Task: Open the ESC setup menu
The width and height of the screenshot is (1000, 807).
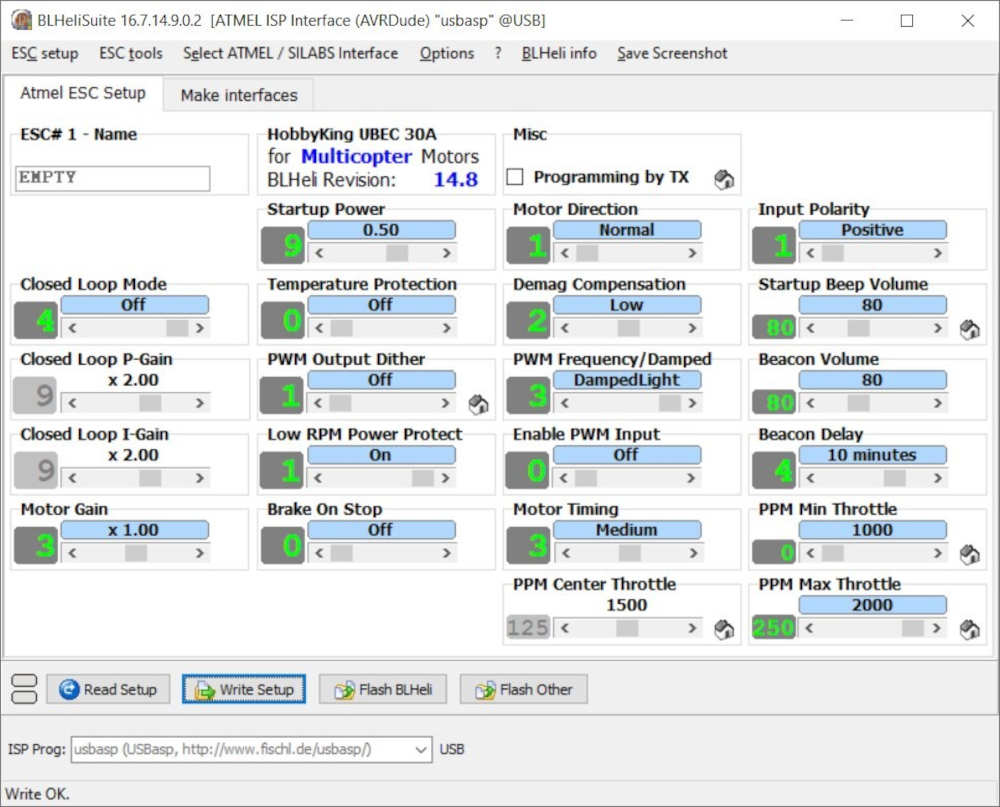Action: 45,54
